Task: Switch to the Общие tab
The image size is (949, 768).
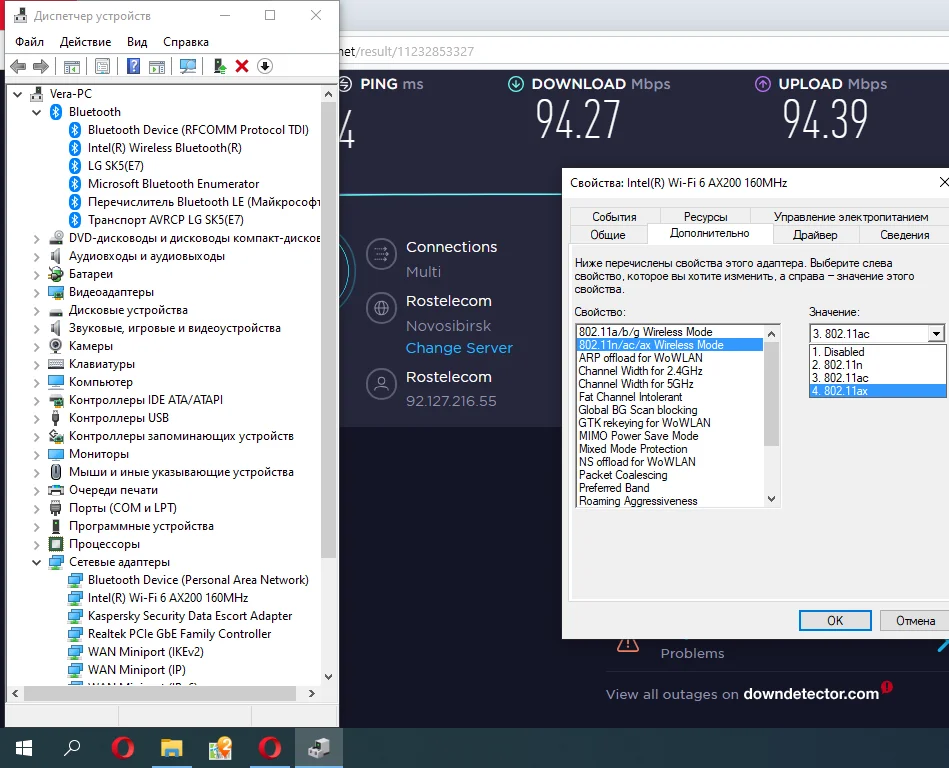Action: pyautogui.click(x=608, y=235)
